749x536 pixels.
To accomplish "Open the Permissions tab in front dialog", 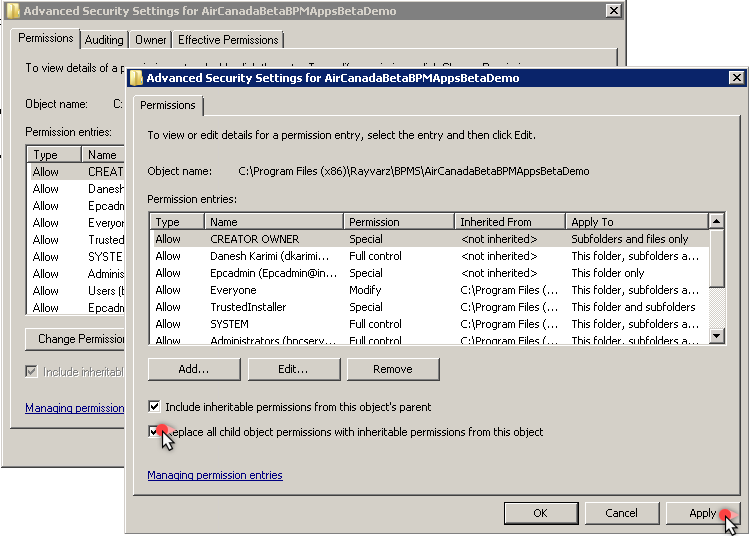I will [168, 105].
